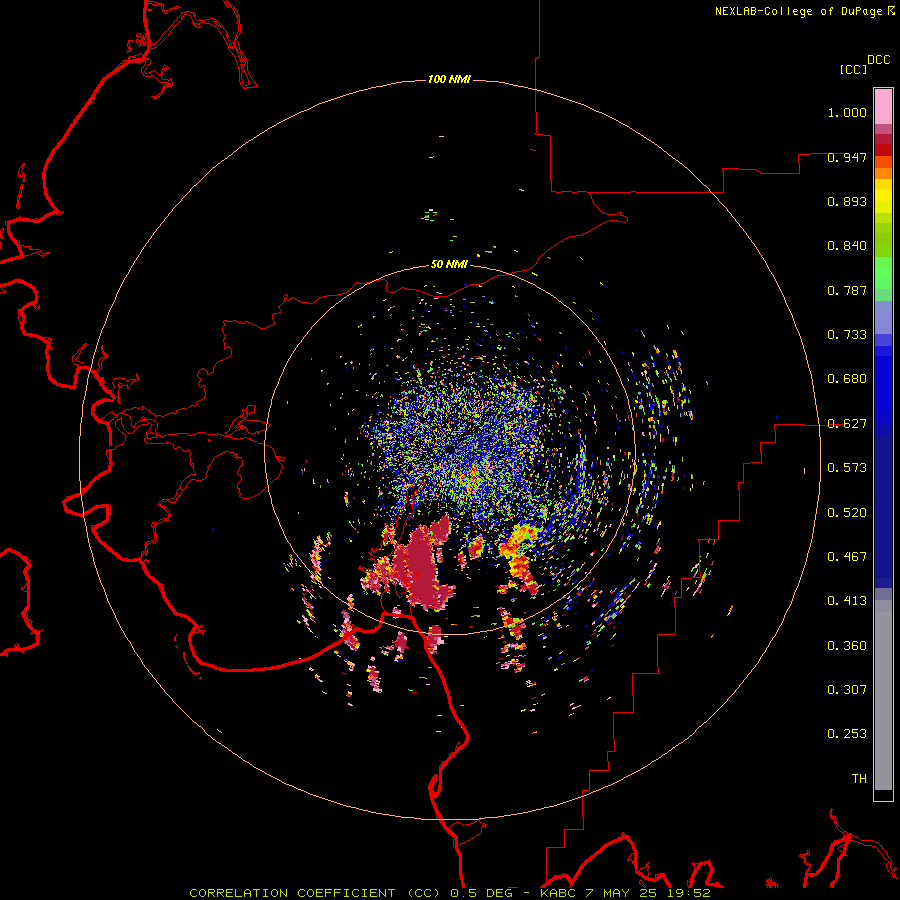Select the crimson red legend swatch
900x900 pixels.
883,139
